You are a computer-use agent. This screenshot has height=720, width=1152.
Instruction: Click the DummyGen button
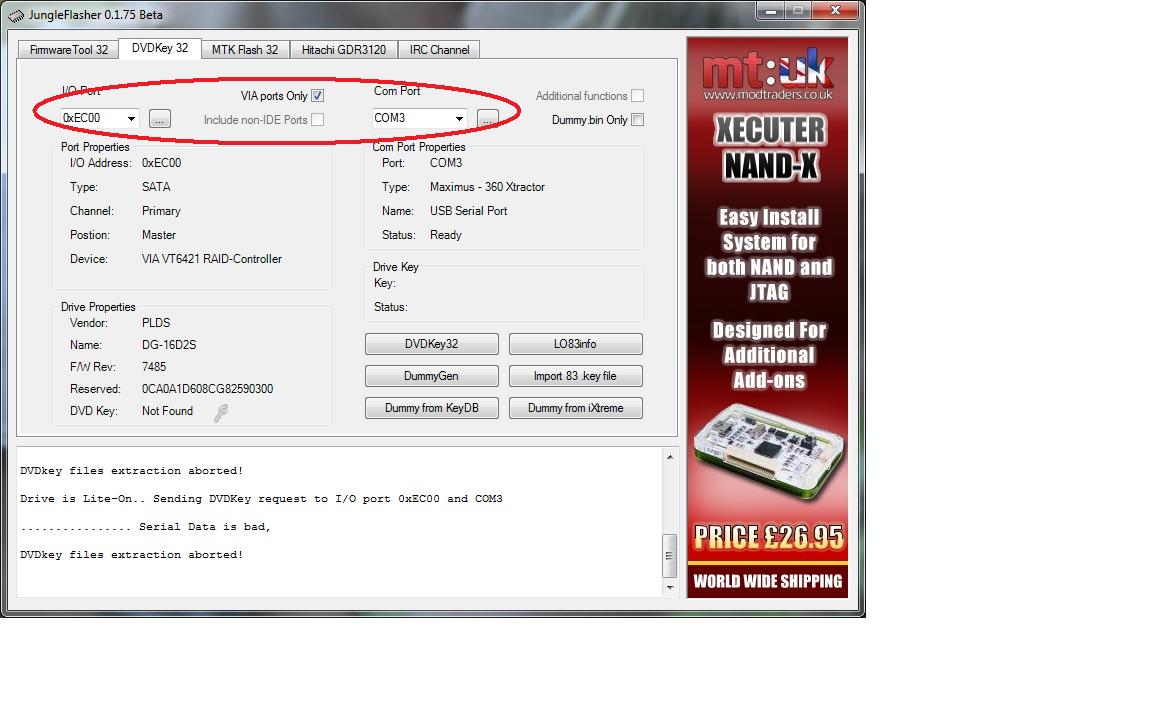(x=431, y=376)
